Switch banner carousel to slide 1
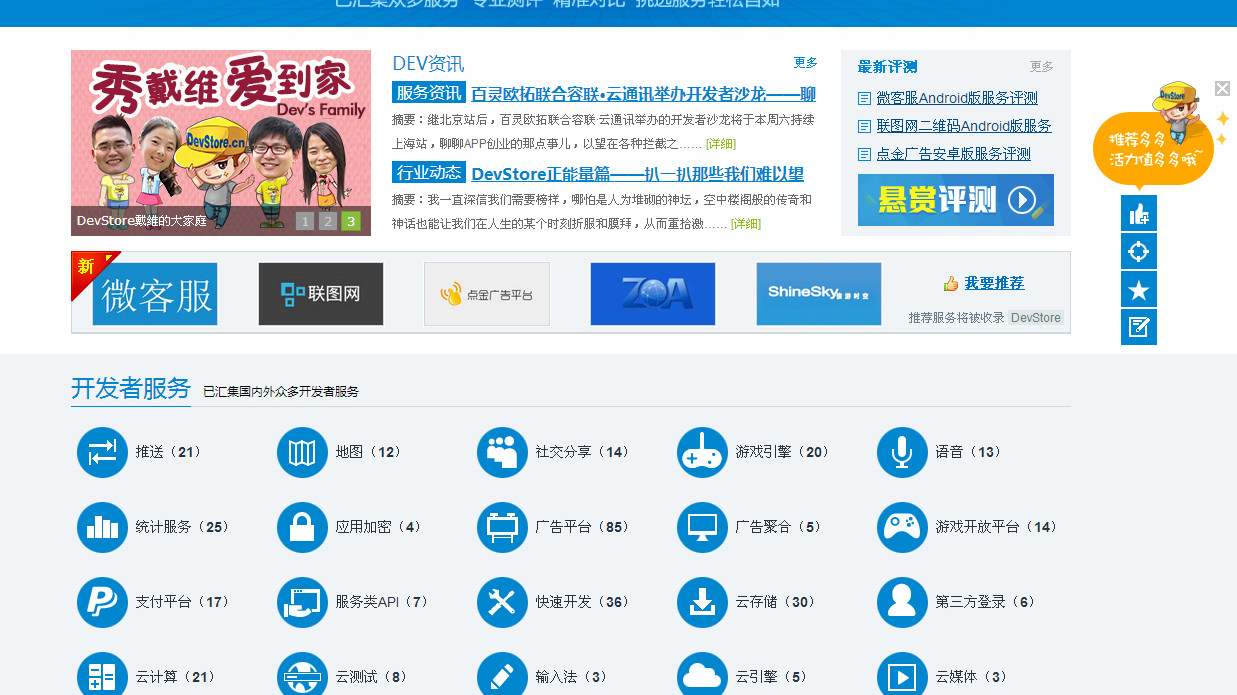The image size is (1237, 695). click(x=305, y=221)
